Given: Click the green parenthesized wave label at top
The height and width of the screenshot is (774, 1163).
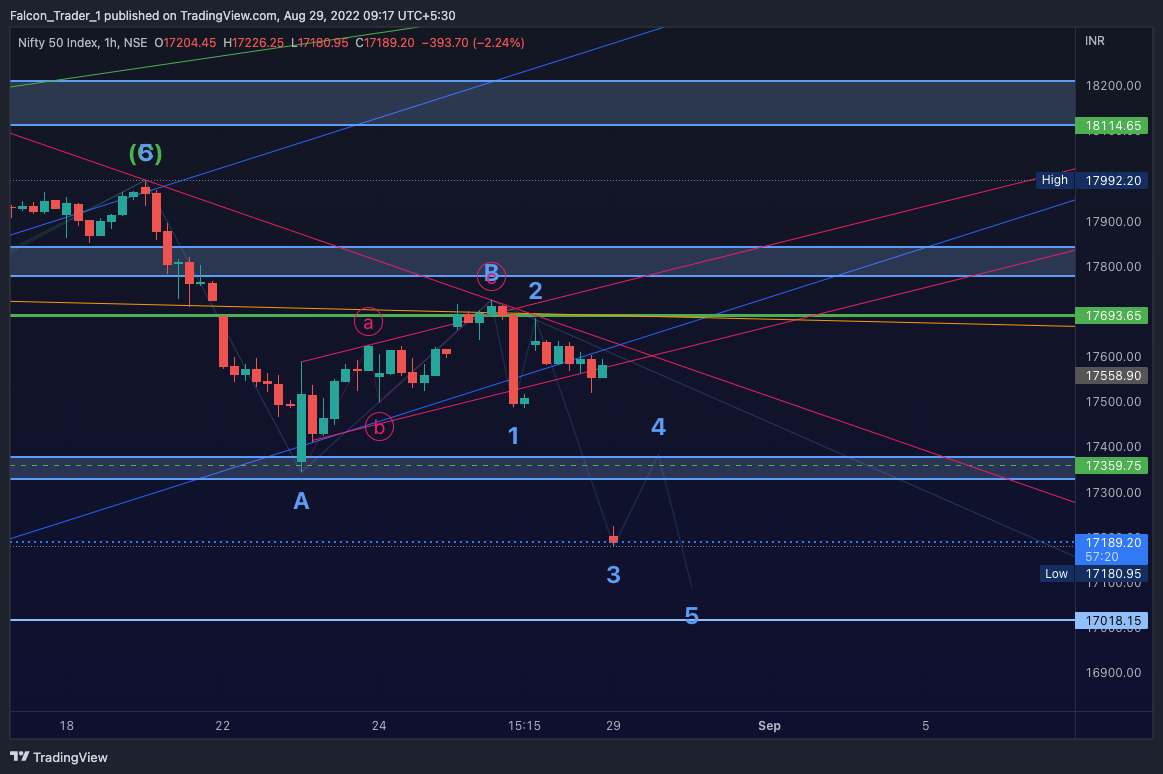Looking at the screenshot, I should [x=145, y=153].
